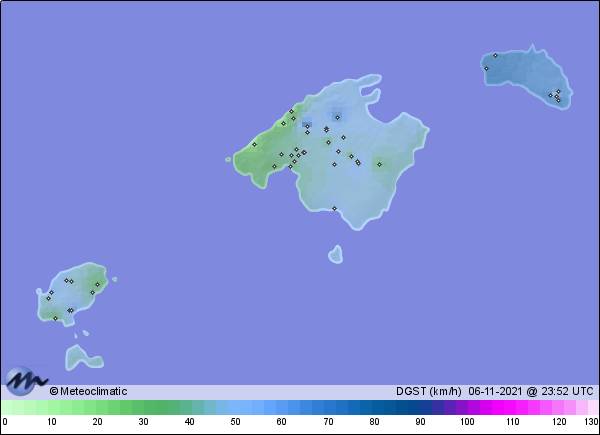Pick the westernmost station marker on Ibiza
This screenshot has width=600, height=435.
[48, 298]
